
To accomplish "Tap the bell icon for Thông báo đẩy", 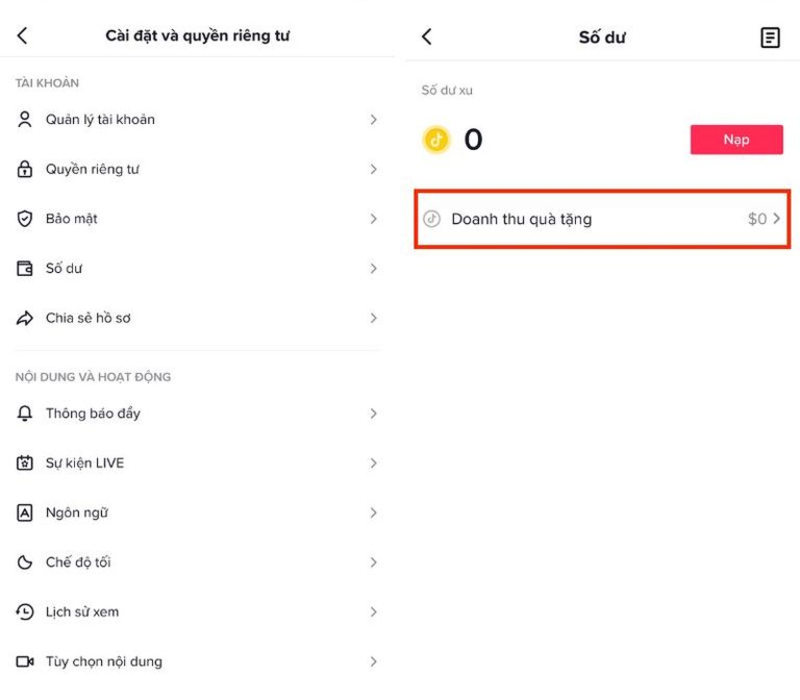I will (x=26, y=414).
